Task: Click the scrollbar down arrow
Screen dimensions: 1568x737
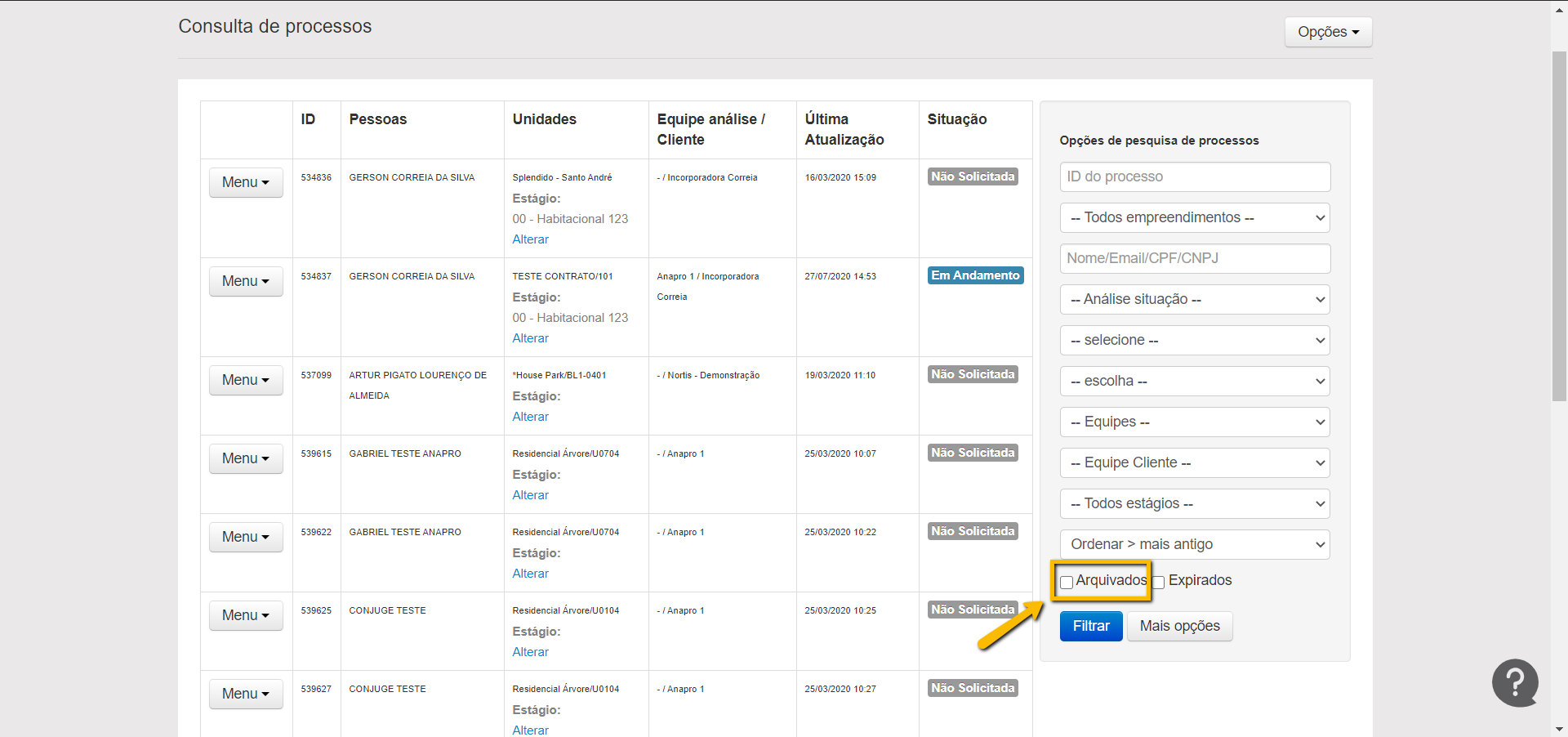Action: tap(1559, 729)
